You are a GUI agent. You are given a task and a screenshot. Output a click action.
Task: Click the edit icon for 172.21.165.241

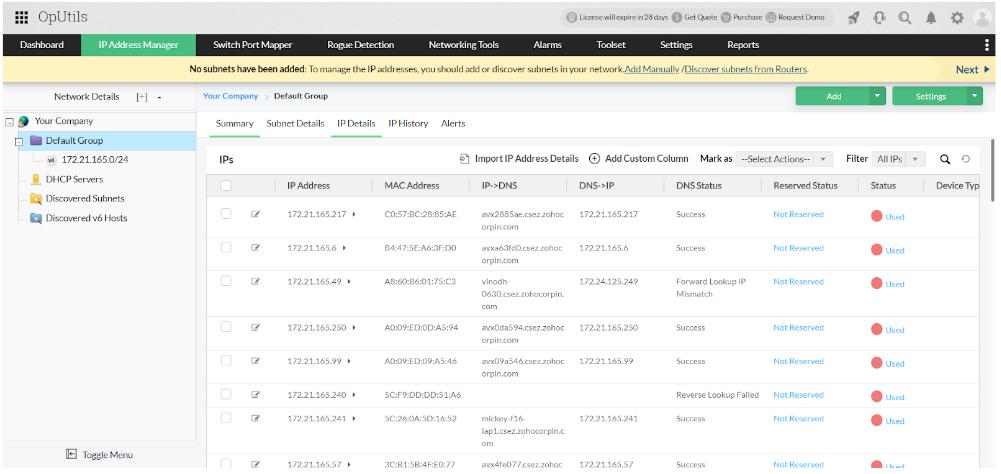(x=255, y=418)
